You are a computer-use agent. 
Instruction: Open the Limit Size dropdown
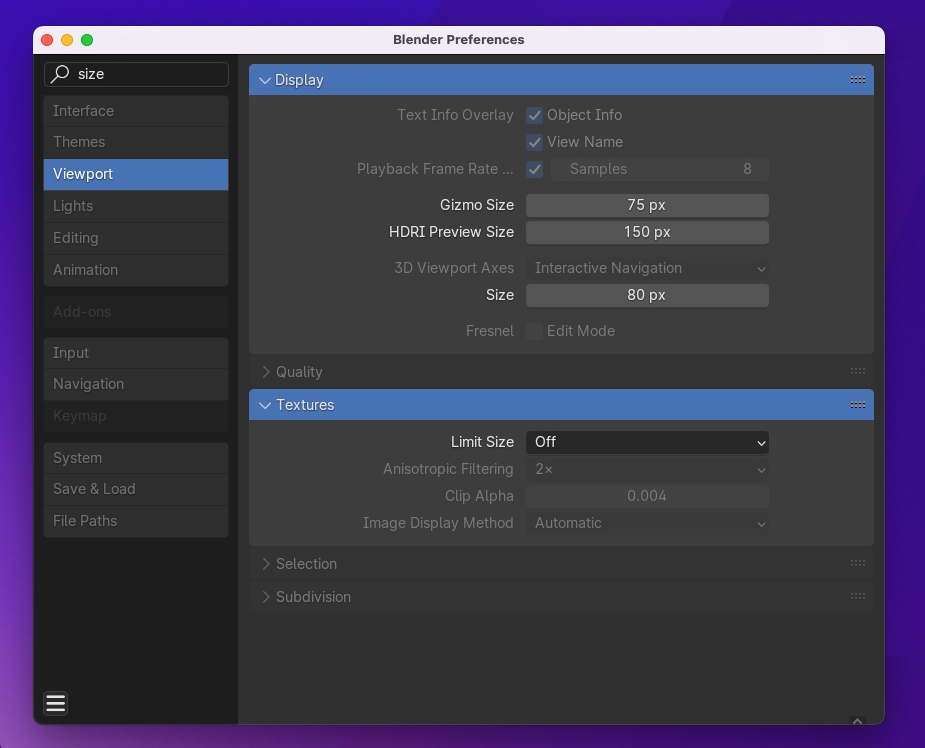[647, 442]
